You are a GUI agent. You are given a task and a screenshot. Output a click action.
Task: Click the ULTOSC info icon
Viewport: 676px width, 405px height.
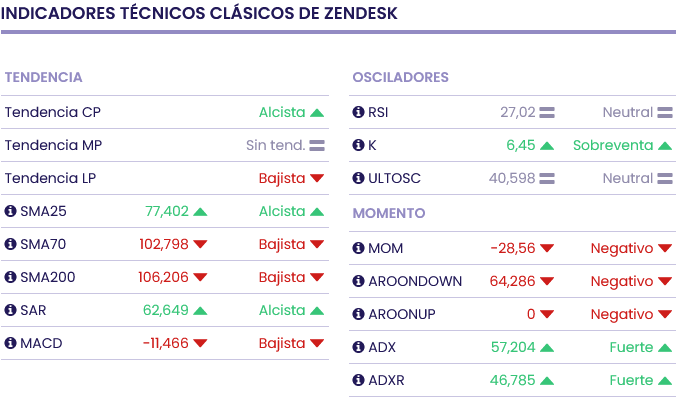pos(359,179)
